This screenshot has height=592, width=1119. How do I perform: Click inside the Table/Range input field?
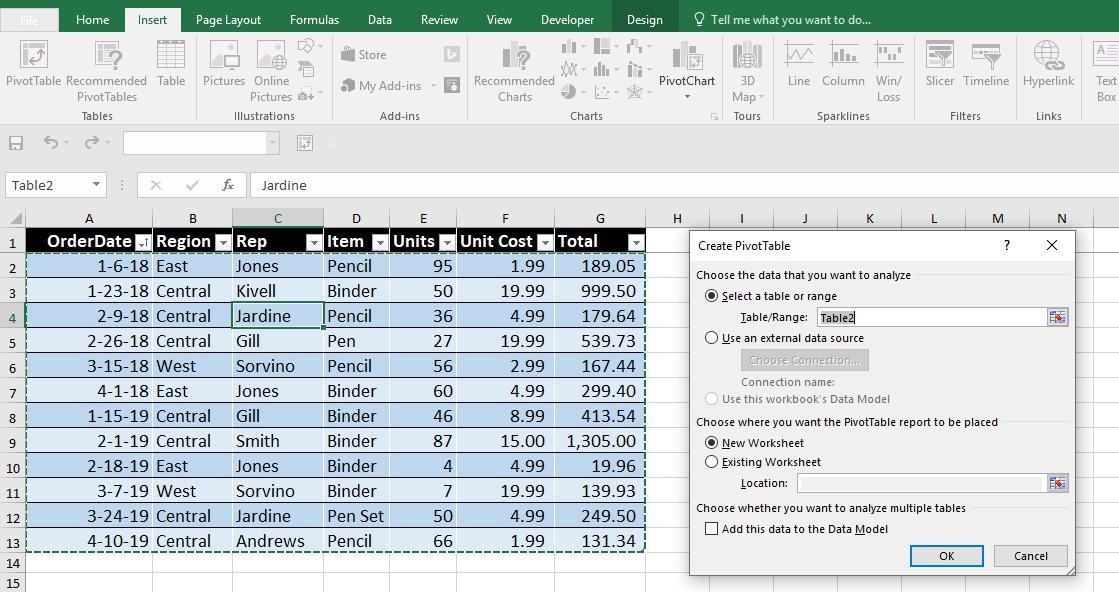930,317
